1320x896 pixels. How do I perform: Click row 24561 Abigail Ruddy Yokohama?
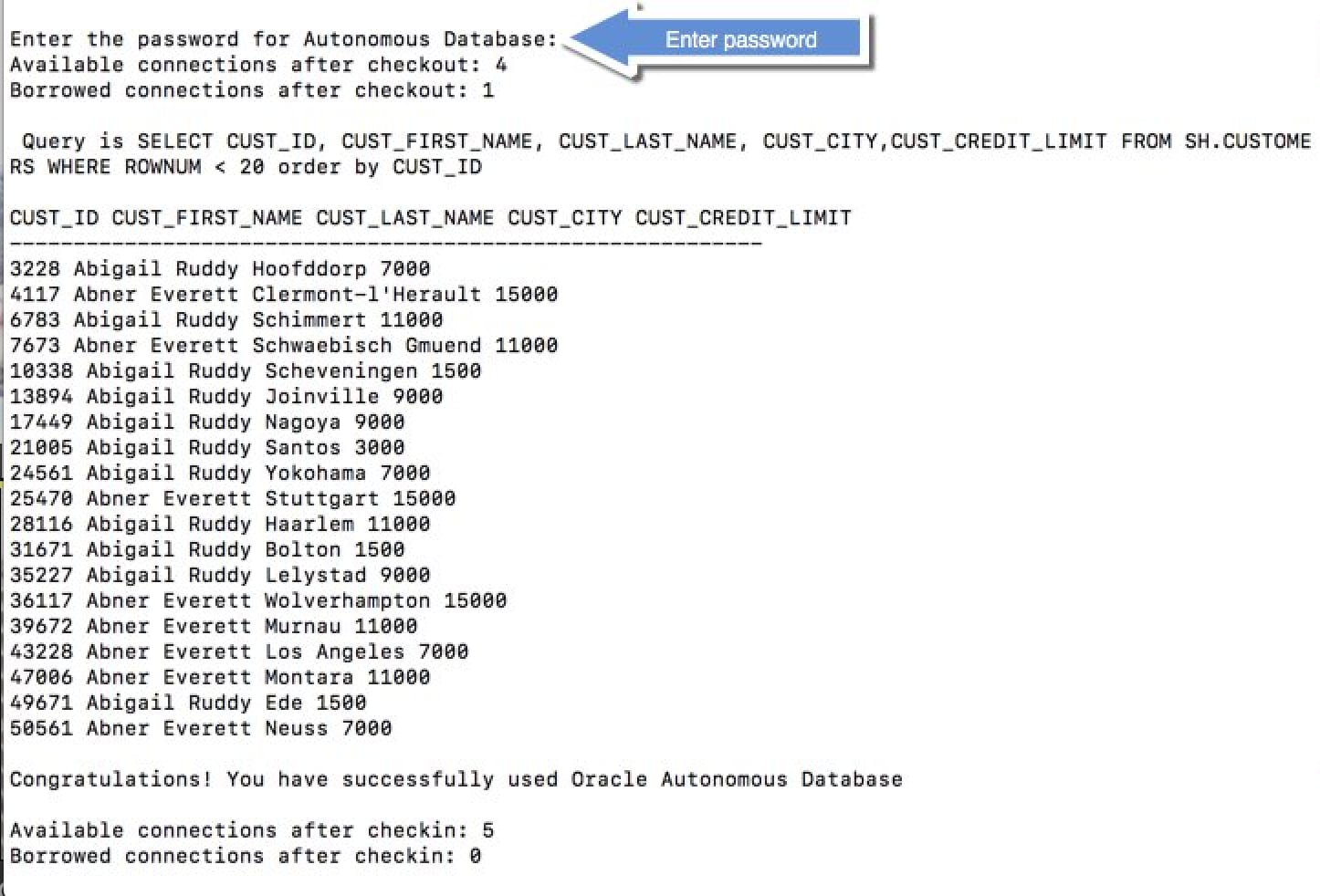[220, 474]
